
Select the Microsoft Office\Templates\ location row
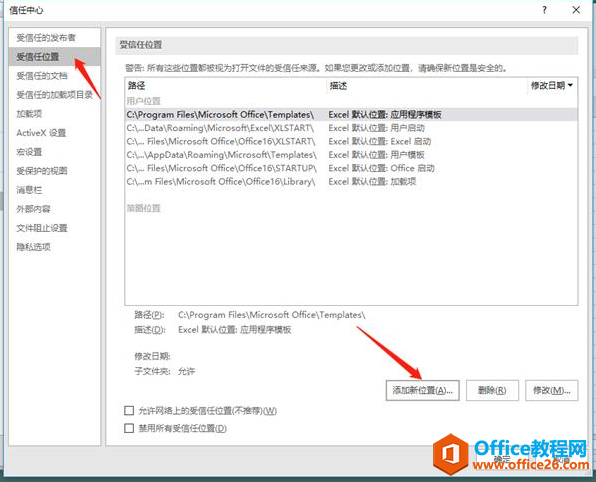tap(351, 114)
